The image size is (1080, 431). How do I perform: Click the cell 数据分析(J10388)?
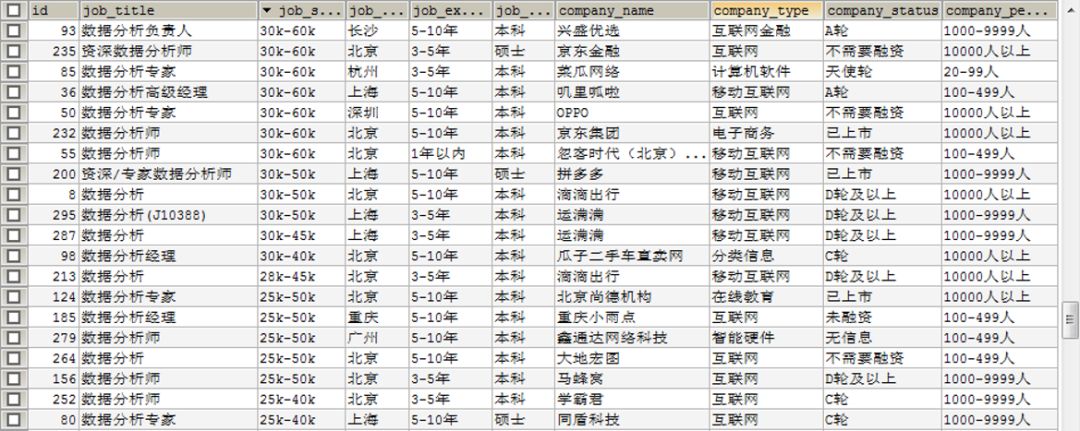click(x=169, y=216)
